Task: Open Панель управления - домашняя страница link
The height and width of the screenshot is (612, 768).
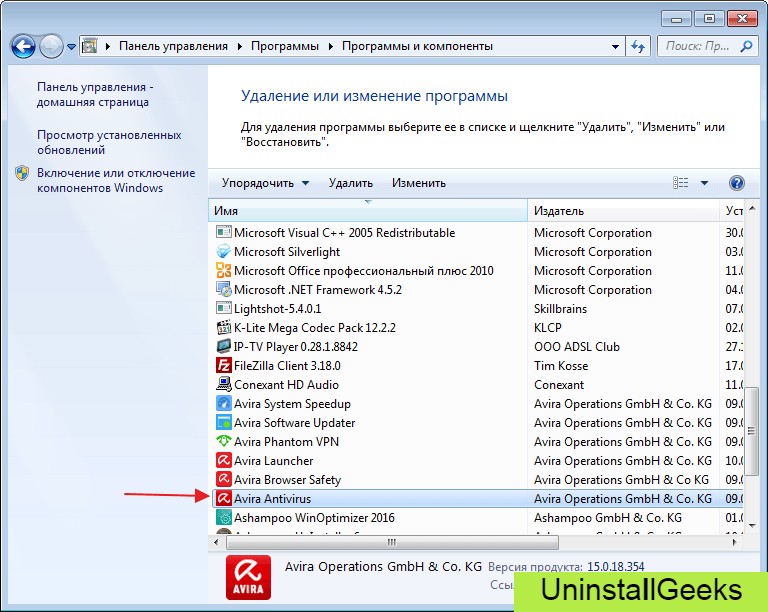Action: click(96, 94)
